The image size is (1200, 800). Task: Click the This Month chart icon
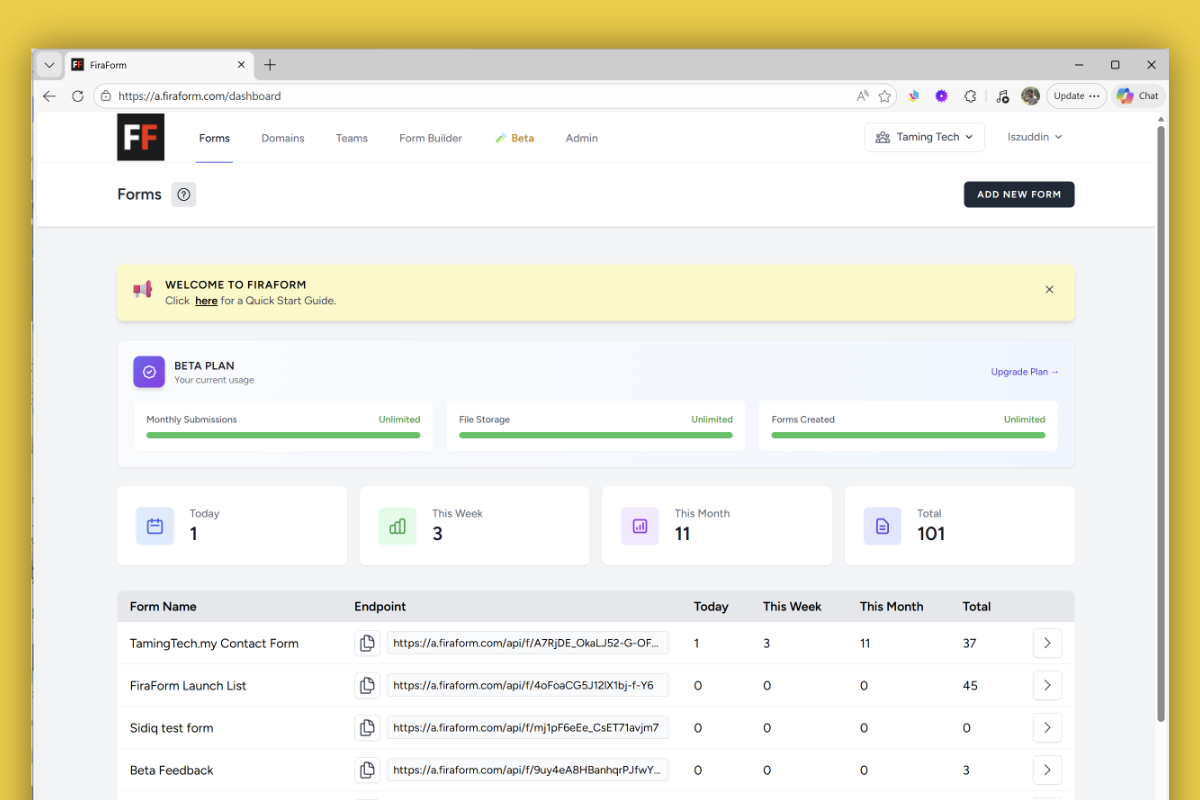coord(640,525)
